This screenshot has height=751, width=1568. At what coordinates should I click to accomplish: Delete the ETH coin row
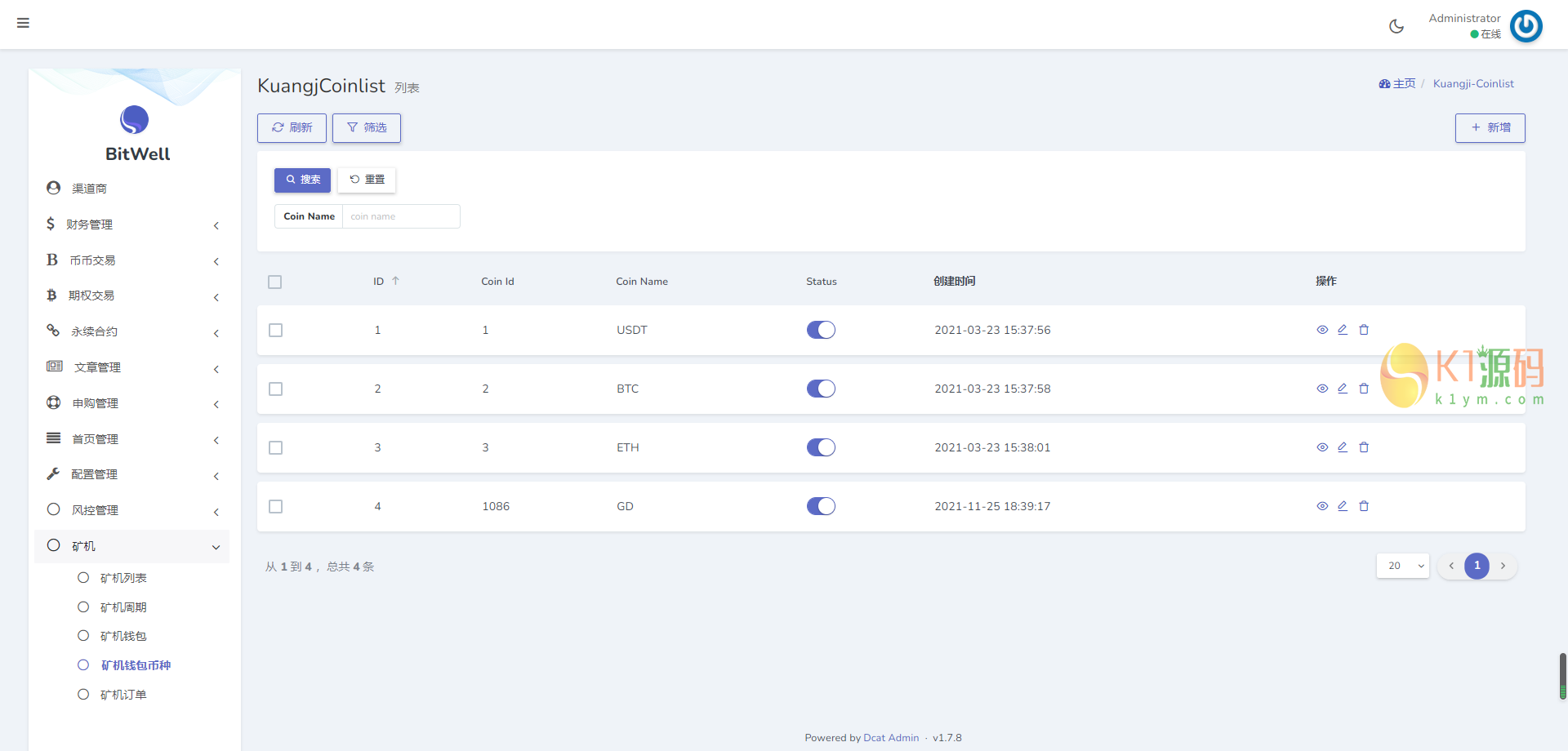[x=1364, y=447]
